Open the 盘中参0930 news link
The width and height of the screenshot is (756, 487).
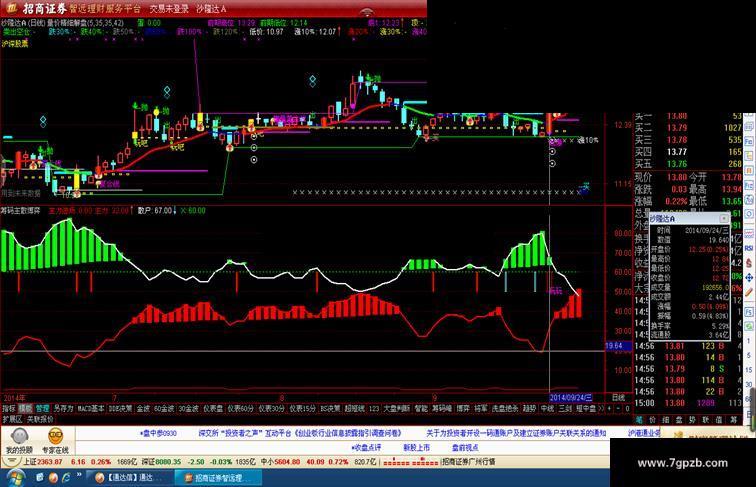point(158,433)
